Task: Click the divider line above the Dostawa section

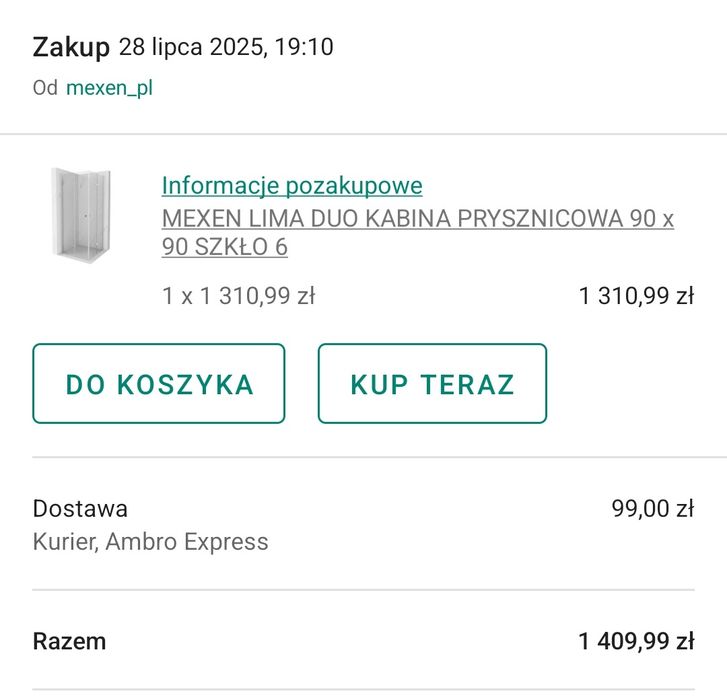Action: click(363, 458)
